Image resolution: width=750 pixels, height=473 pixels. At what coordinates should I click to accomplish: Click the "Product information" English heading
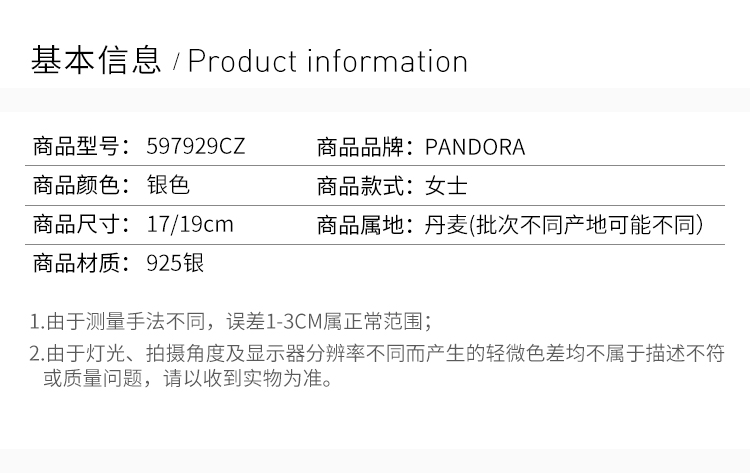pyautogui.click(x=328, y=61)
